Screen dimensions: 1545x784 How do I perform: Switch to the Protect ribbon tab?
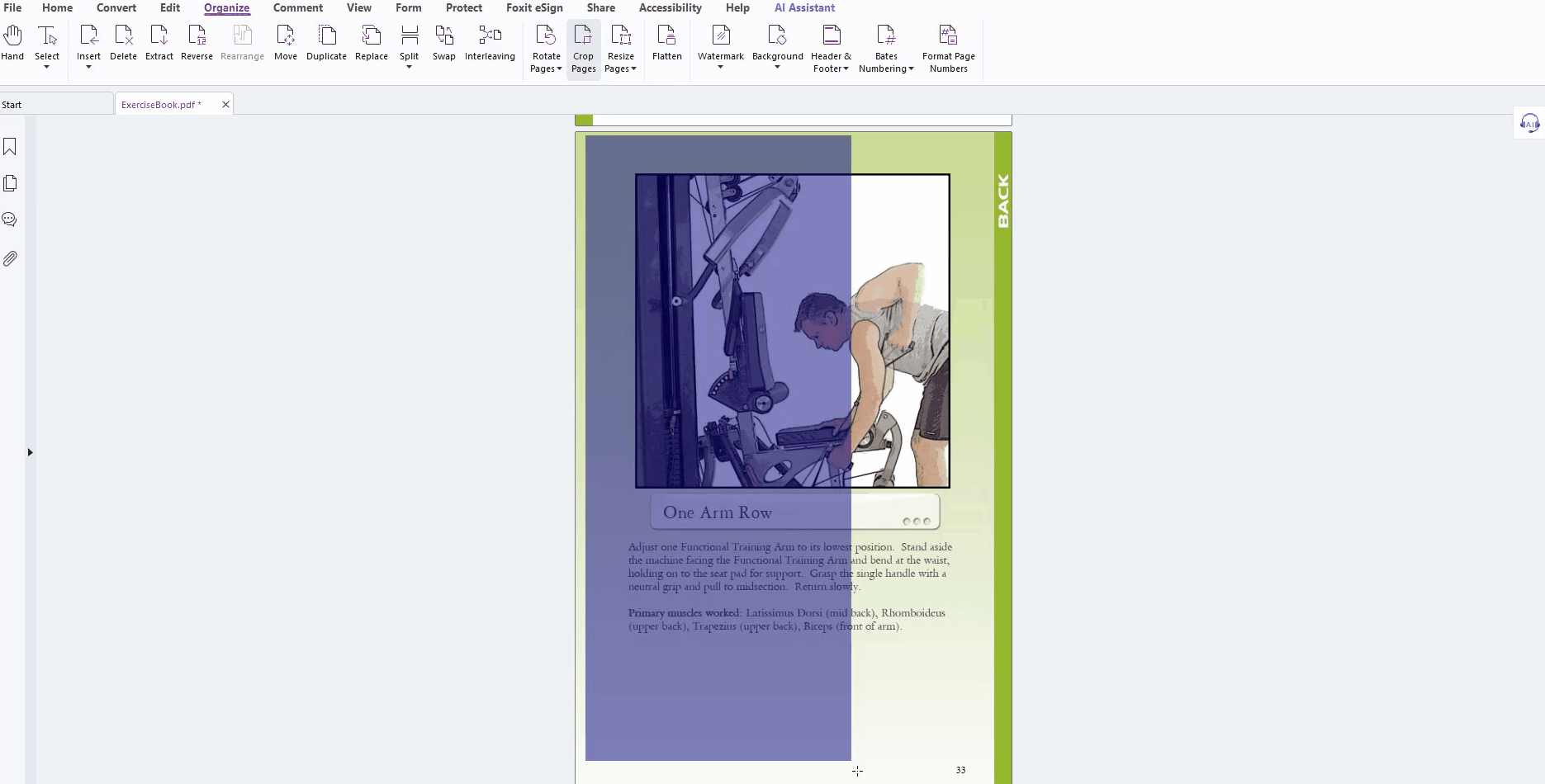pos(464,7)
